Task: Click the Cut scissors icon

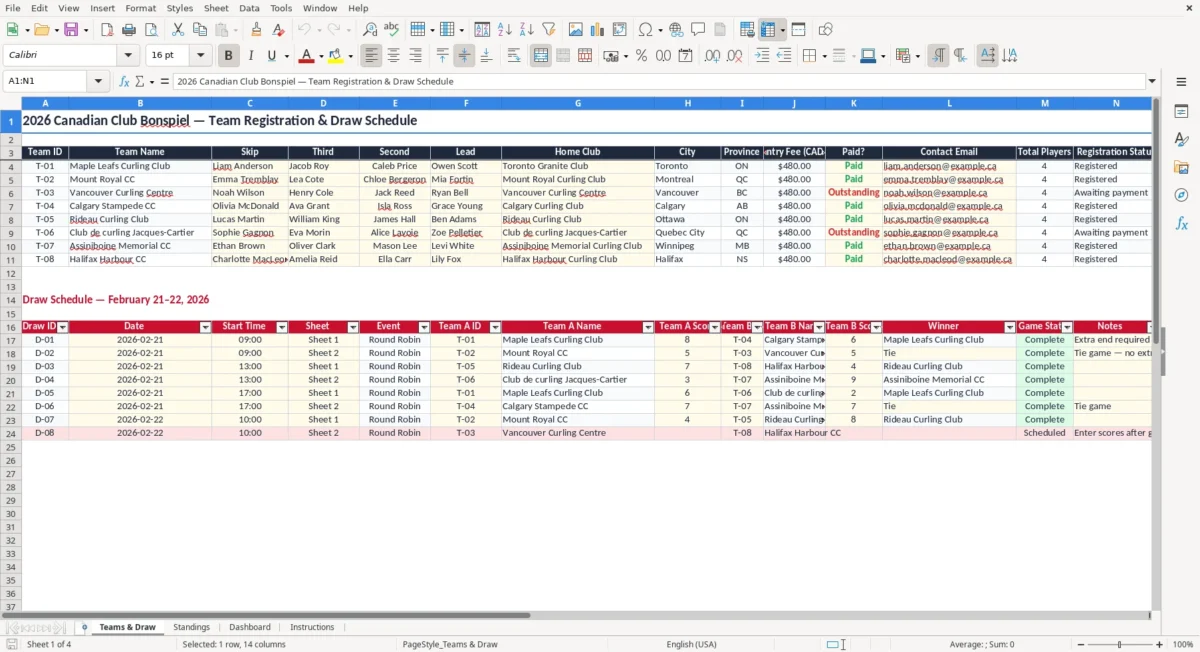Action: (x=178, y=30)
